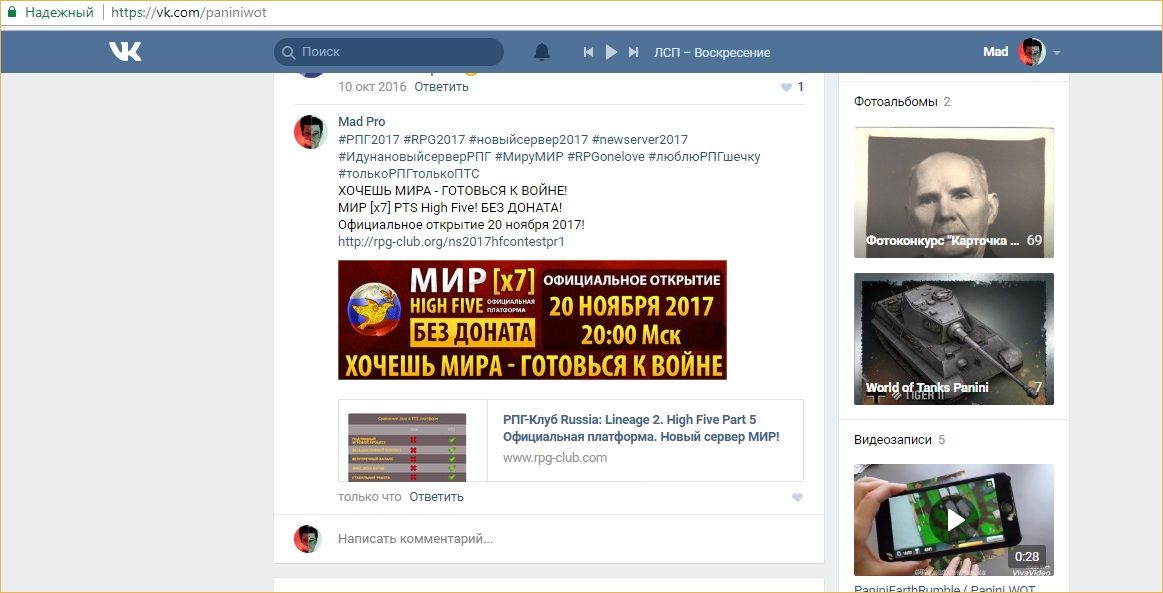Skip to next track in player
The width and height of the screenshot is (1163, 593).
coord(633,52)
